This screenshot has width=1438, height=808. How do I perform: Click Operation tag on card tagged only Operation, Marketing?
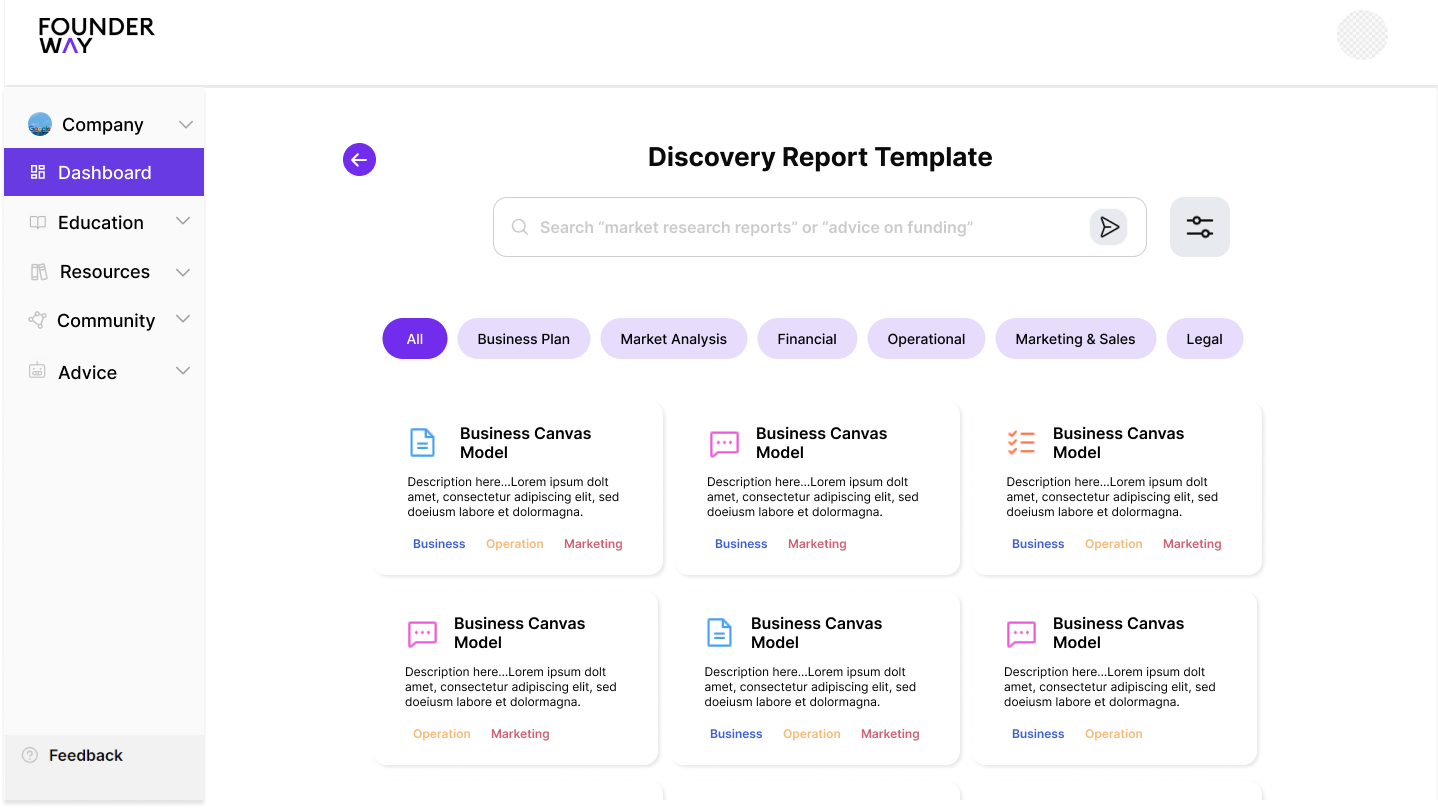[x=442, y=734]
